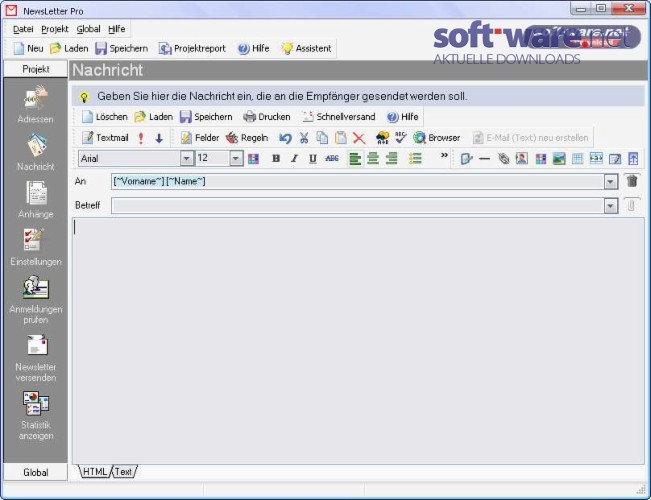
Task: Open the Hilfe menu
Action: point(117,29)
